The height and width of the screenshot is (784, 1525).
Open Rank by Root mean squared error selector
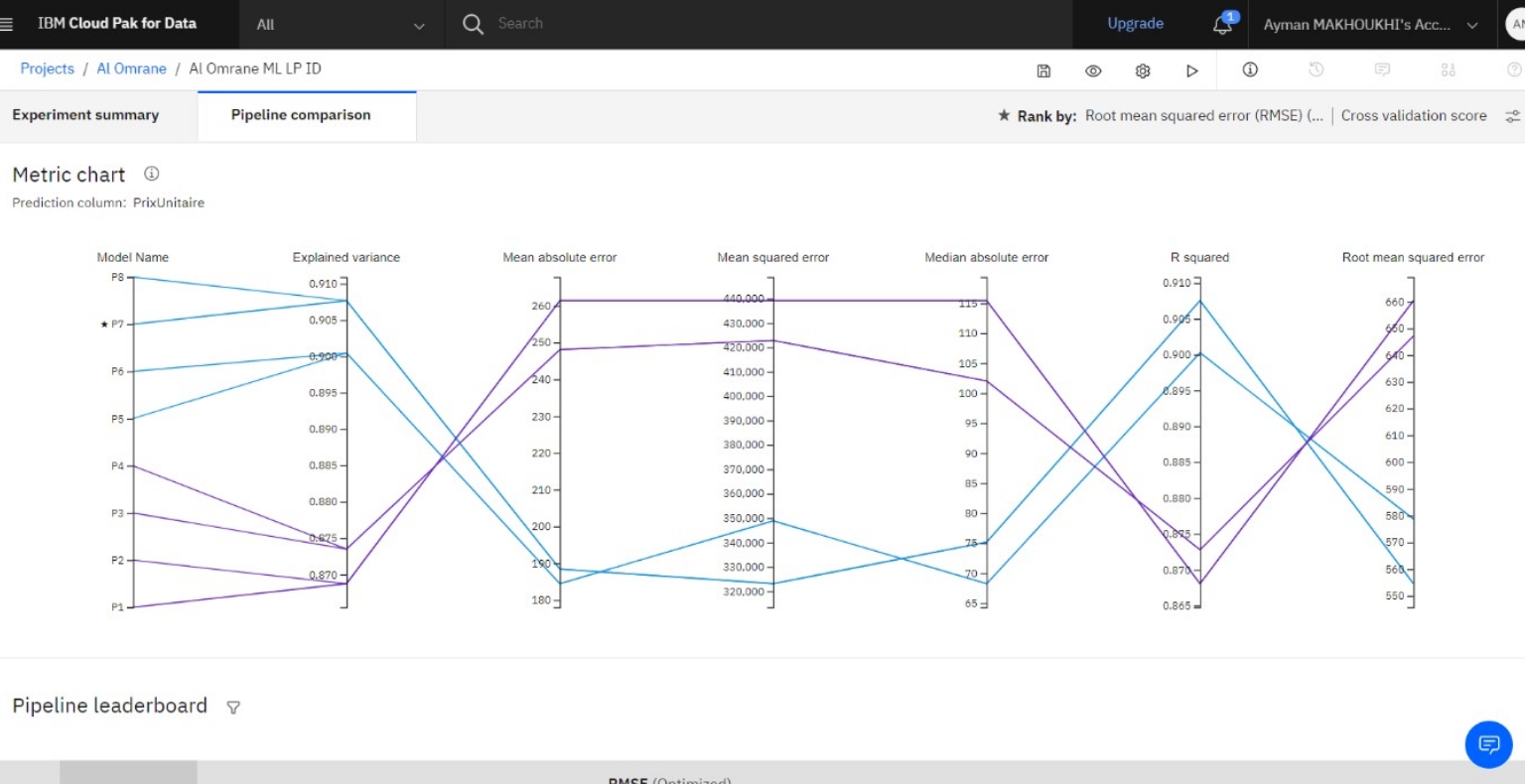(1203, 116)
